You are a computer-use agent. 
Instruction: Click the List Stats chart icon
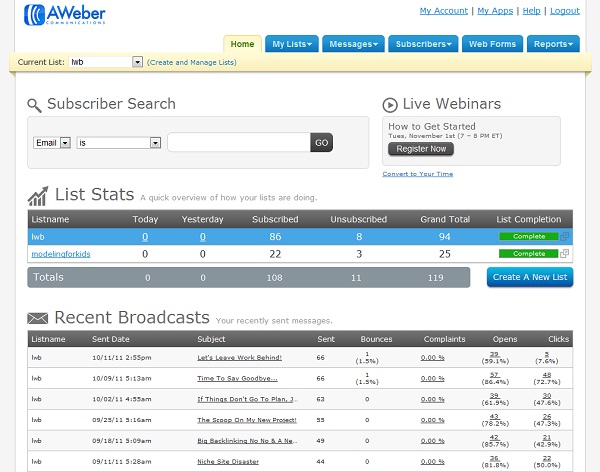click(x=38, y=196)
